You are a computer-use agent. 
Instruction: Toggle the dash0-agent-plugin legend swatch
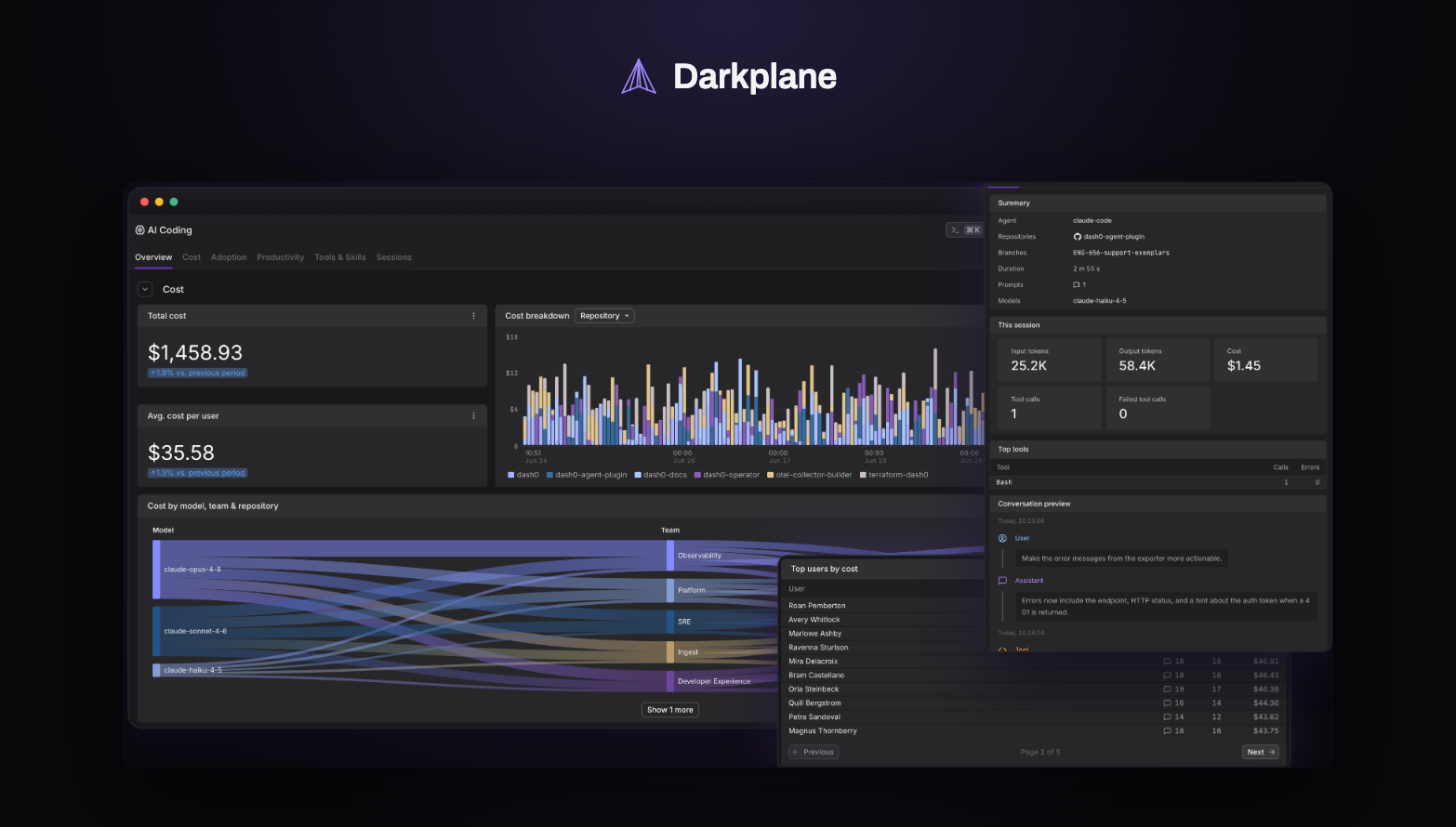click(x=550, y=475)
